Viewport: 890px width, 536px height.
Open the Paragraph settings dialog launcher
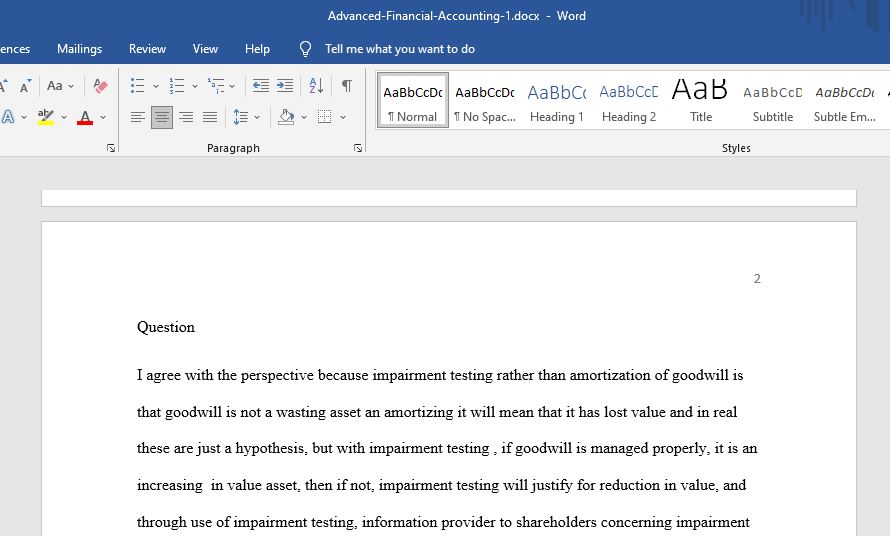tap(358, 148)
